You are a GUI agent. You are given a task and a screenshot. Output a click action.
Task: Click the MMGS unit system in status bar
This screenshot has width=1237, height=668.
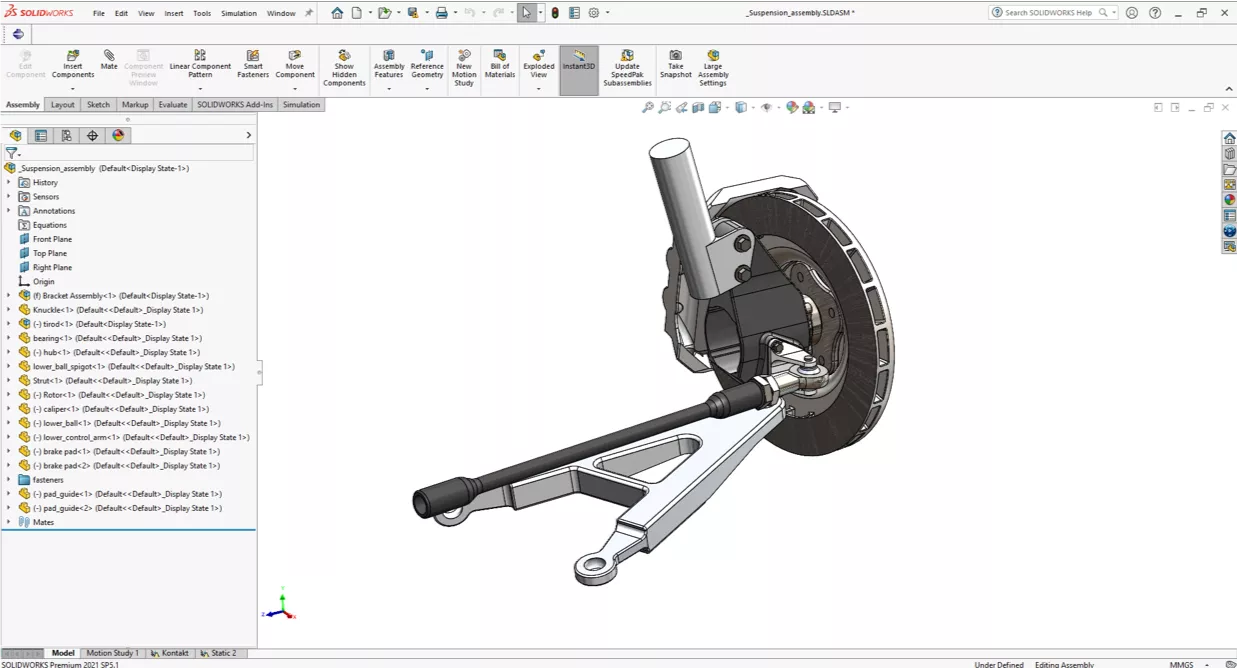pyautogui.click(x=1181, y=664)
